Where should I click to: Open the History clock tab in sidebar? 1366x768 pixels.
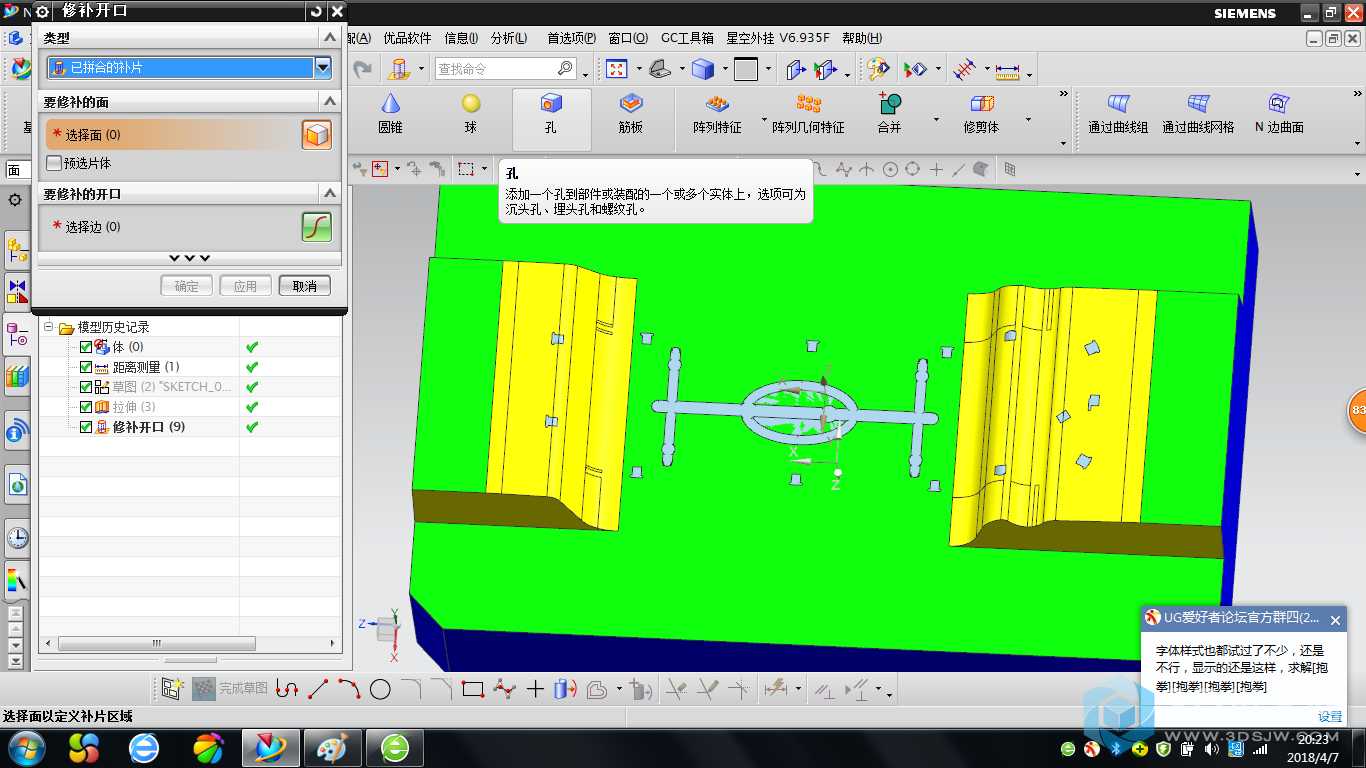17,538
